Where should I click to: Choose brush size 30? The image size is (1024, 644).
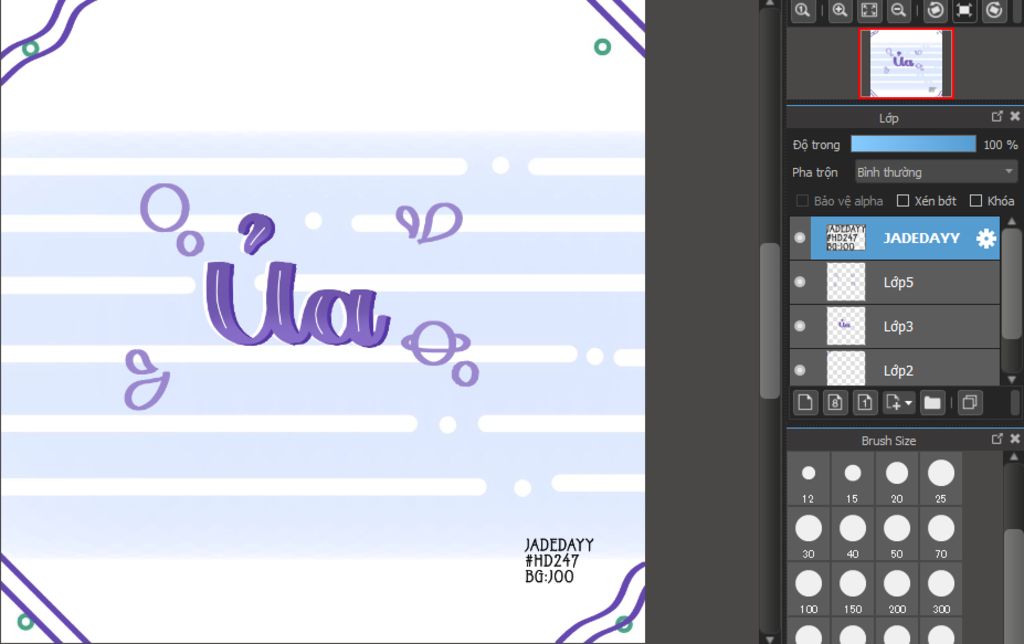pos(808,534)
